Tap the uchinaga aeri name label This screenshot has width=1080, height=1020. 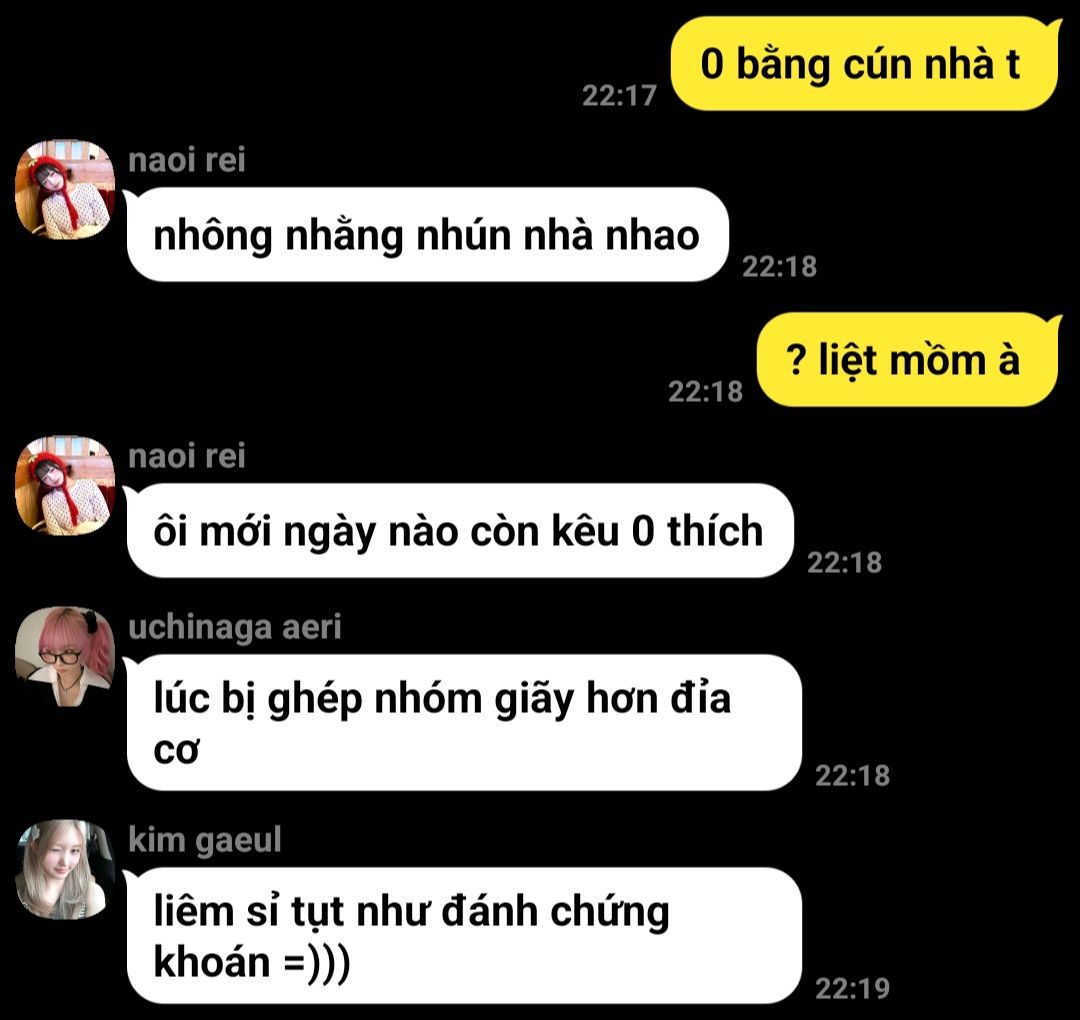tap(235, 627)
